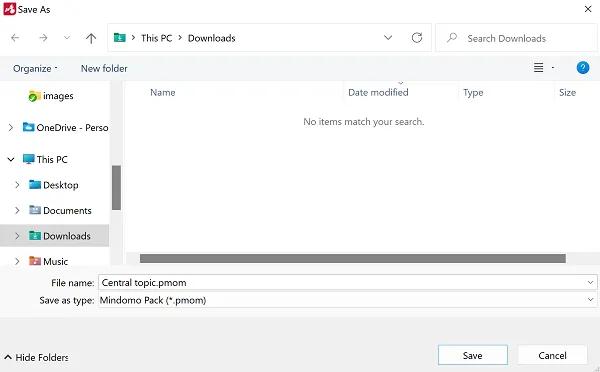Image resolution: width=600 pixels, height=372 pixels.
Task: Close the Save As dialog
Action: 588,9
